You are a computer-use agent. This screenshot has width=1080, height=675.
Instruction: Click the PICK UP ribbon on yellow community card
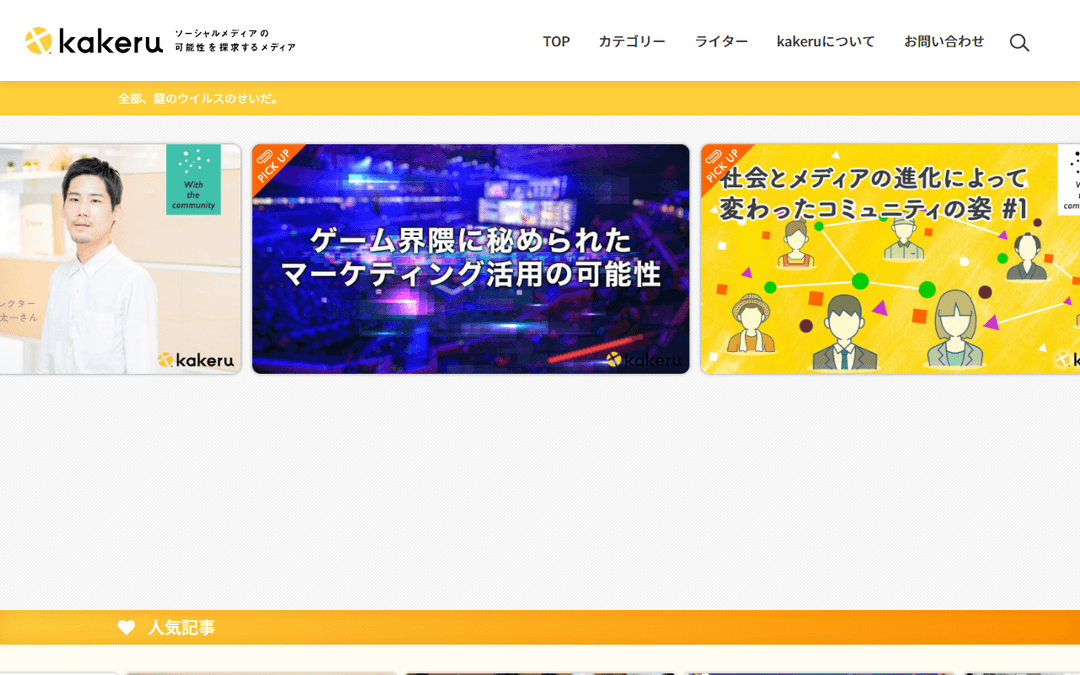tap(725, 165)
